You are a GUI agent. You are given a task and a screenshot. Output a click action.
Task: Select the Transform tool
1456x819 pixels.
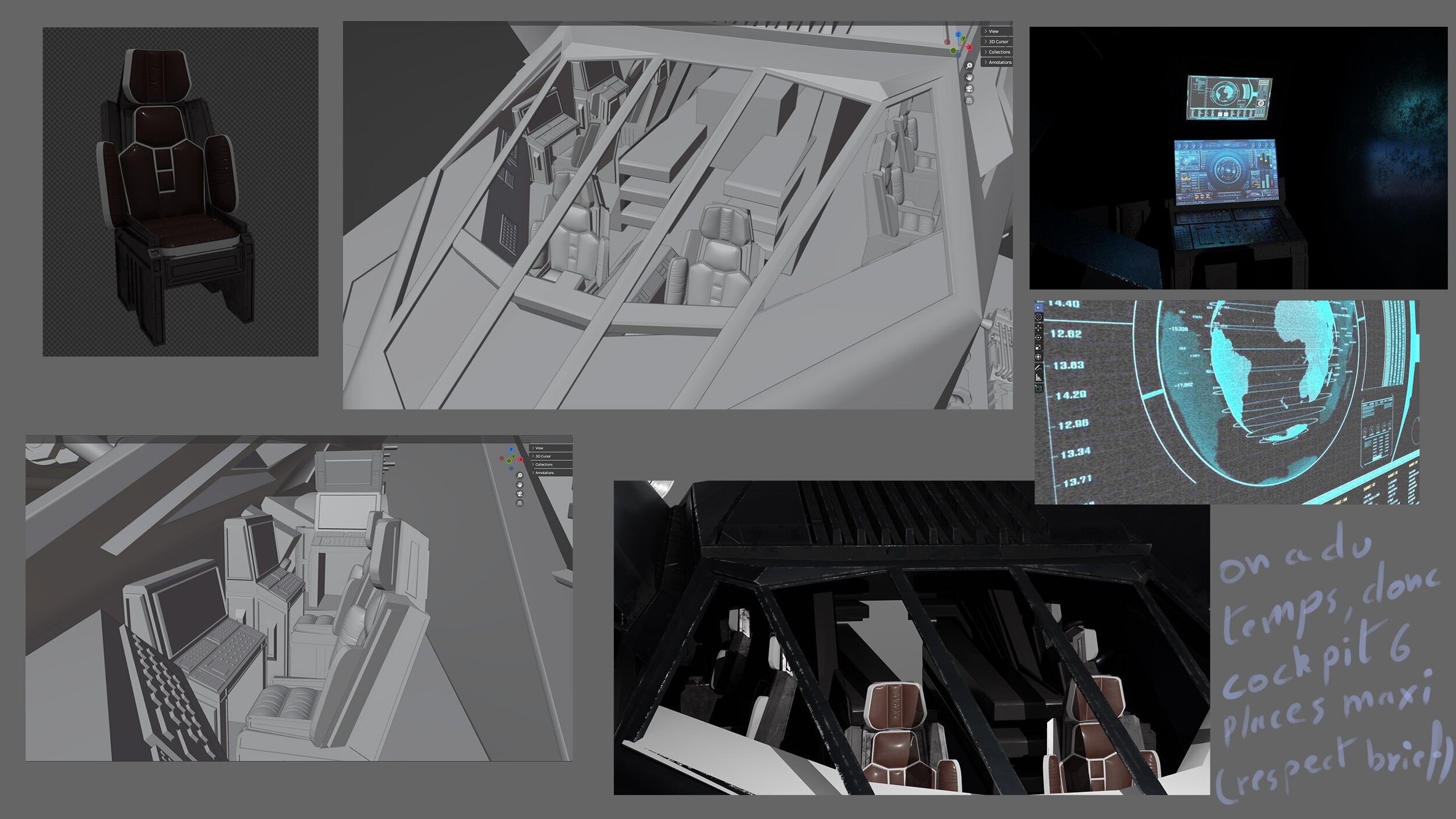[x=1038, y=357]
